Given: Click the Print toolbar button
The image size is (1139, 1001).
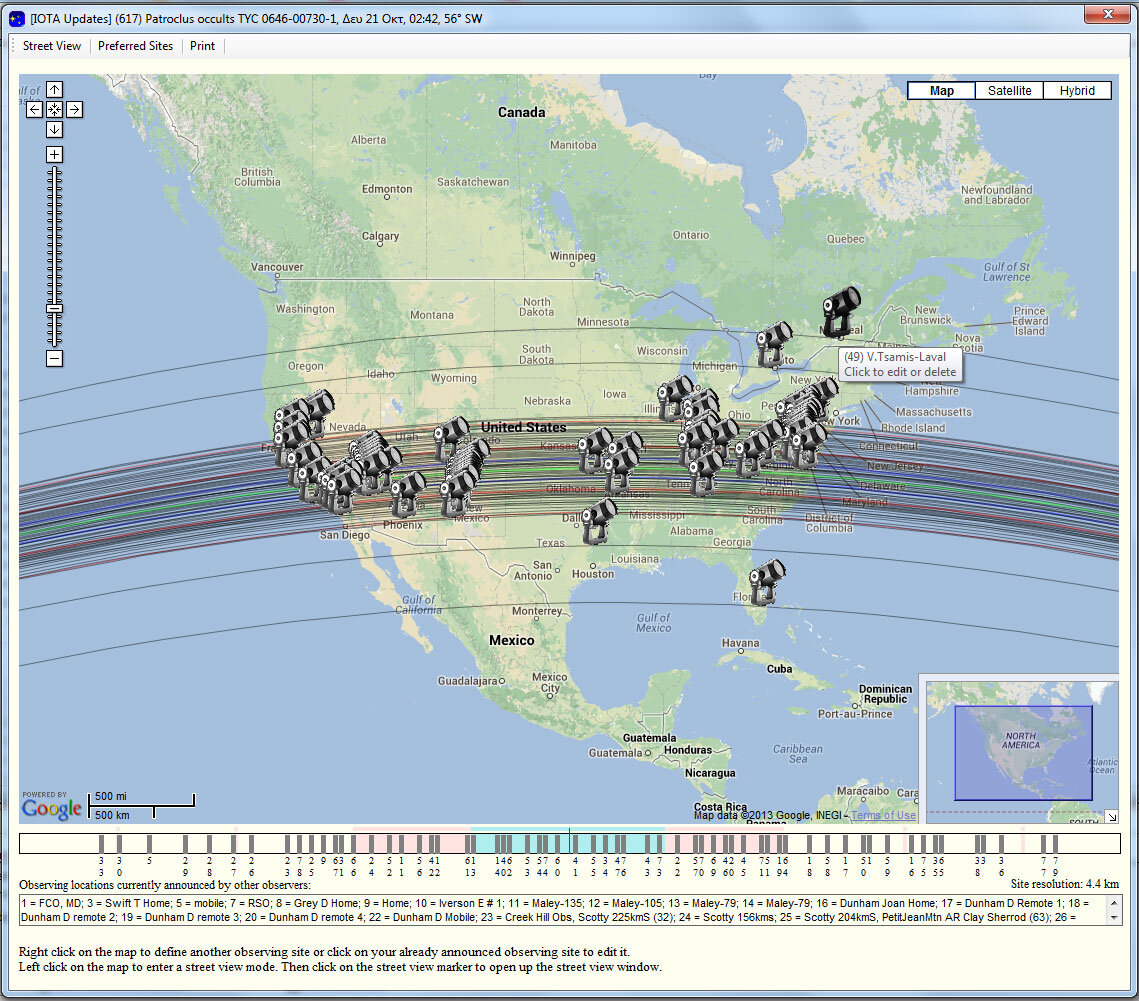Looking at the screenshot, I should (x=202, y=46).
